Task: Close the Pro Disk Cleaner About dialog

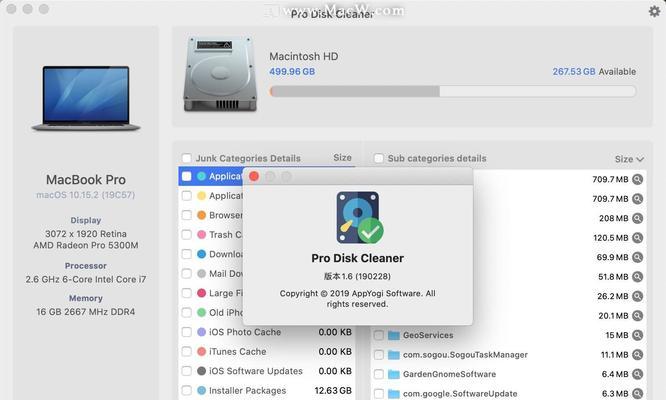Action: pos(254,176)
